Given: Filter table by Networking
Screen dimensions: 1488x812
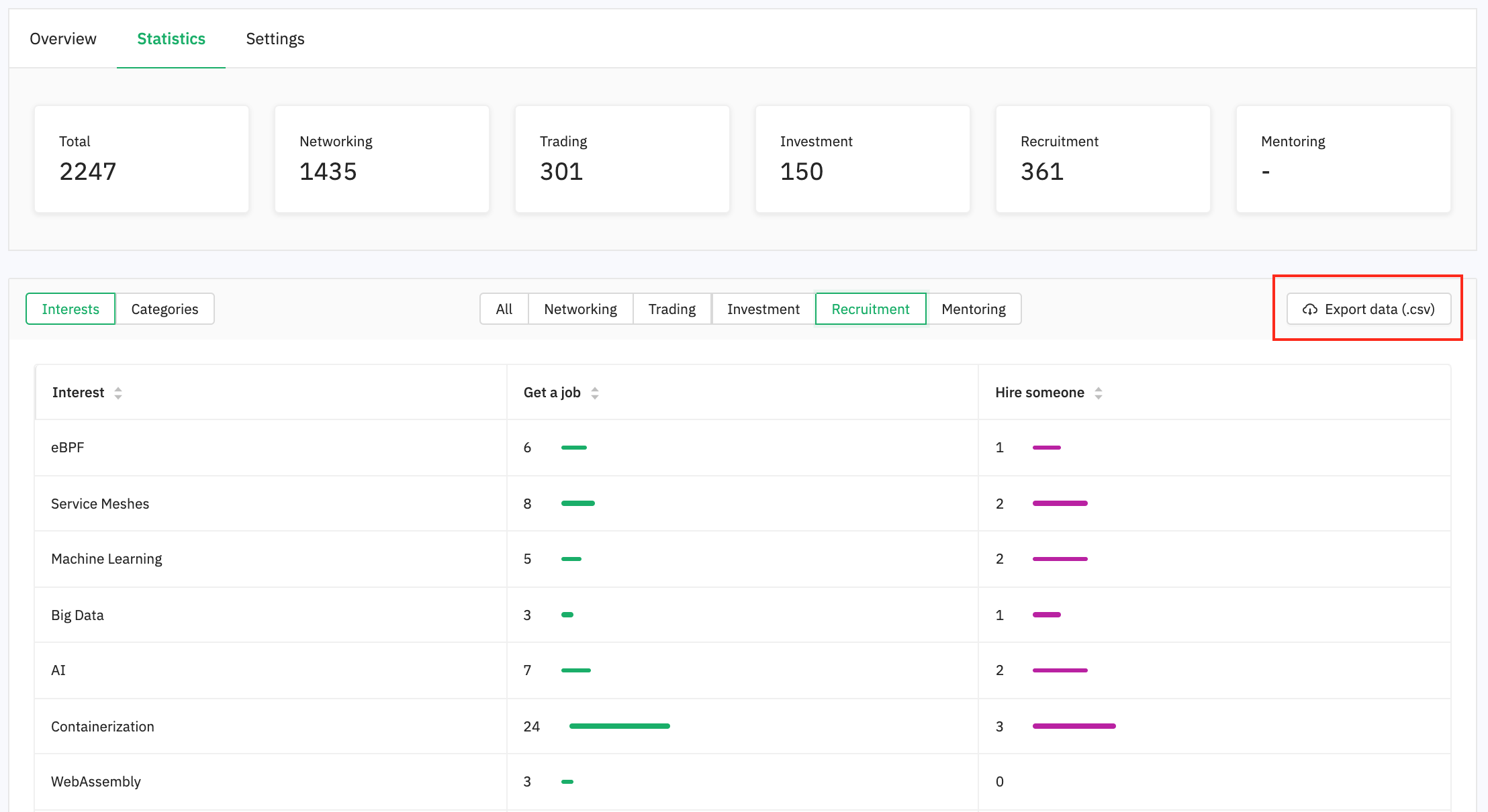Looking at the screenshot, I should point(581,309).
